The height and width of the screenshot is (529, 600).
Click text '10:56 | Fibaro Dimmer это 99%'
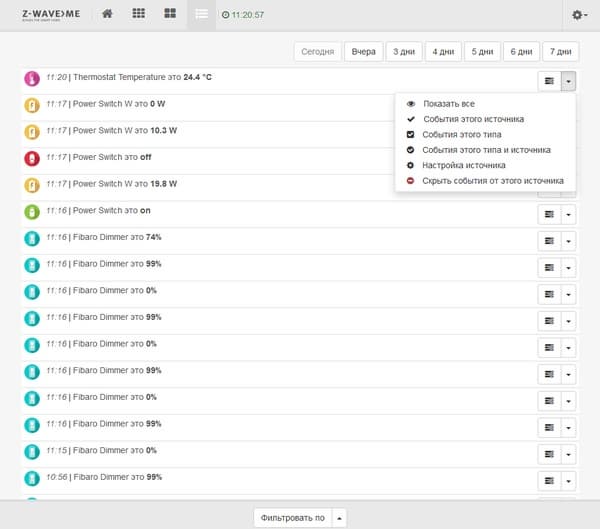point(104,477)
